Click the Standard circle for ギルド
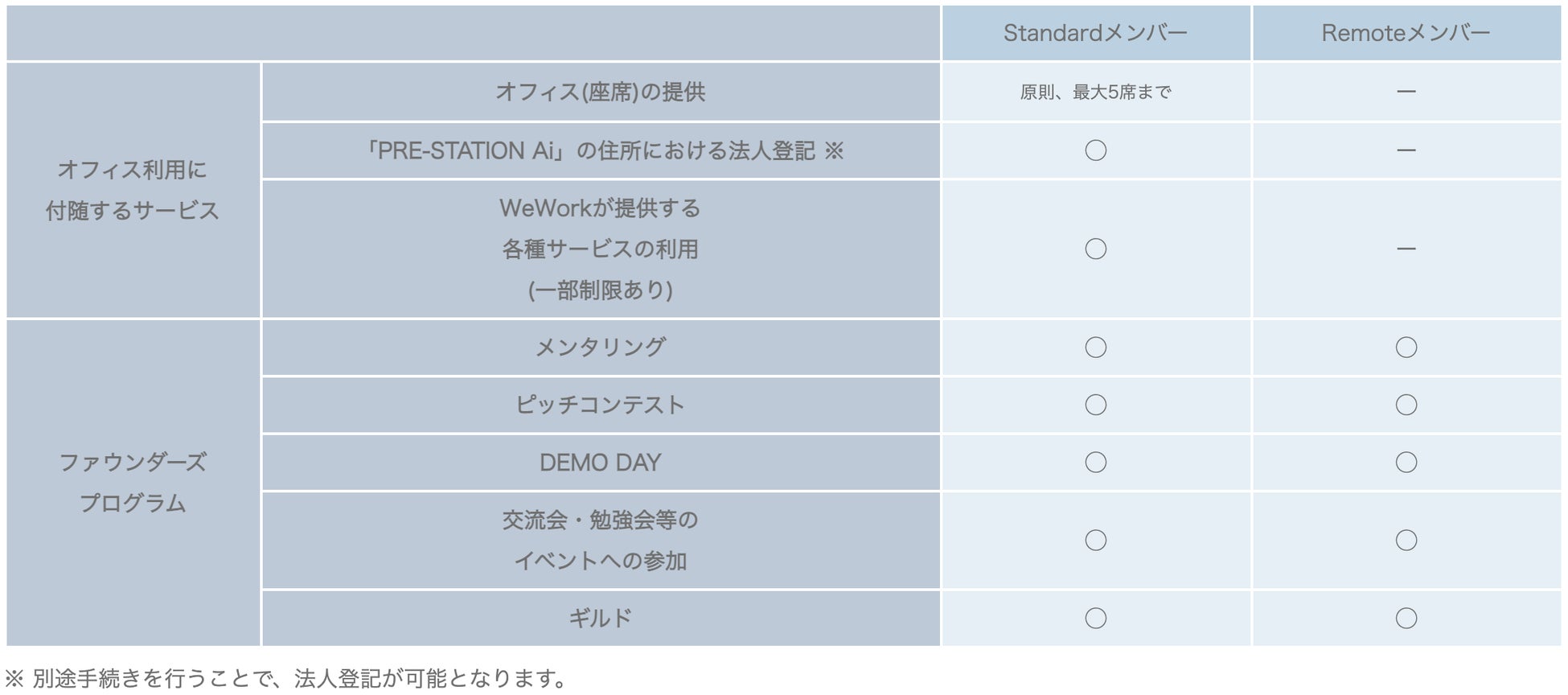Viewport: 1568px width, 695px height. click(1095, 618)
